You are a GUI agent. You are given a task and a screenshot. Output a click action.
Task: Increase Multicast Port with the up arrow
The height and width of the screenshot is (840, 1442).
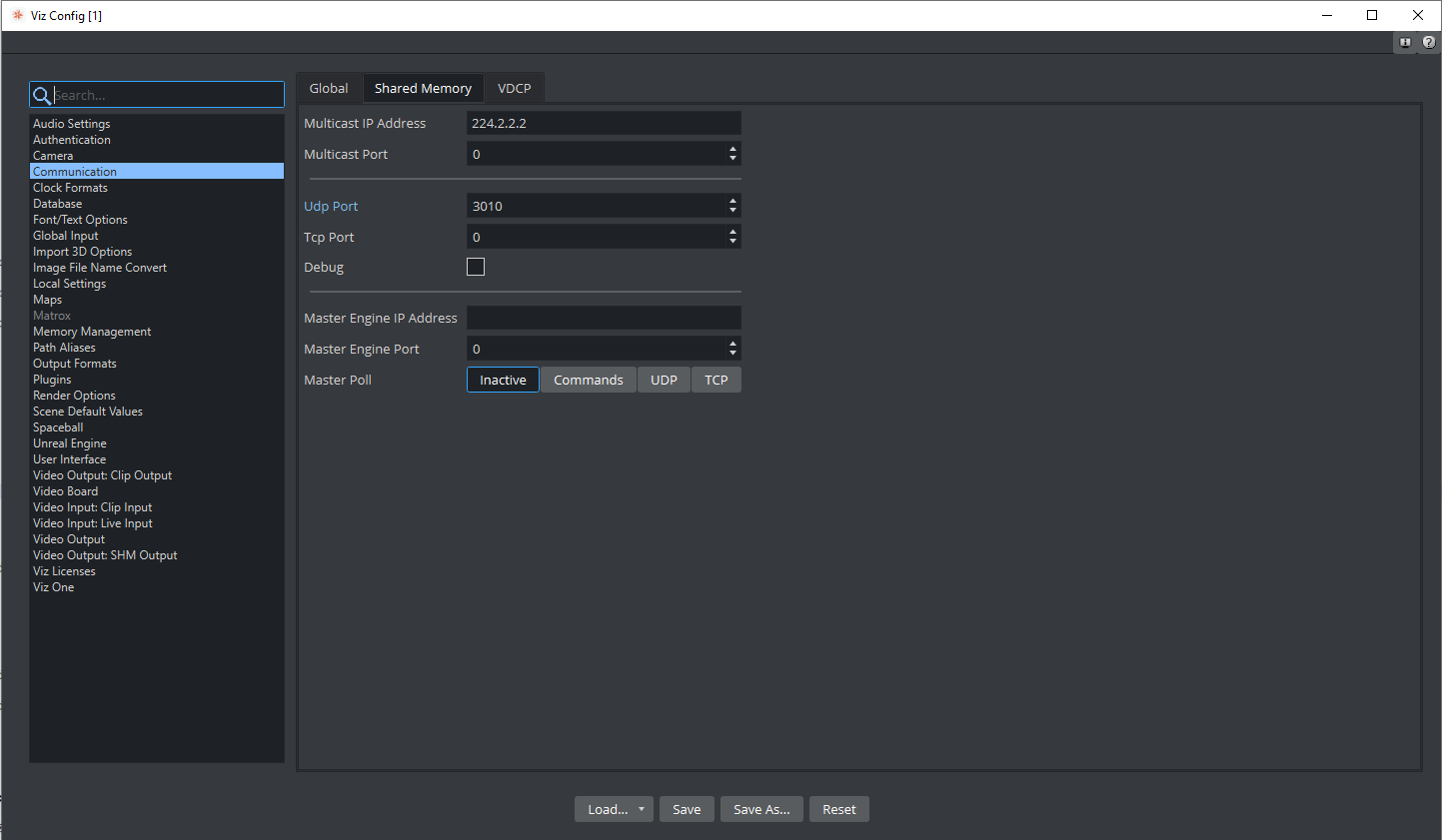(x=733, y=149)
